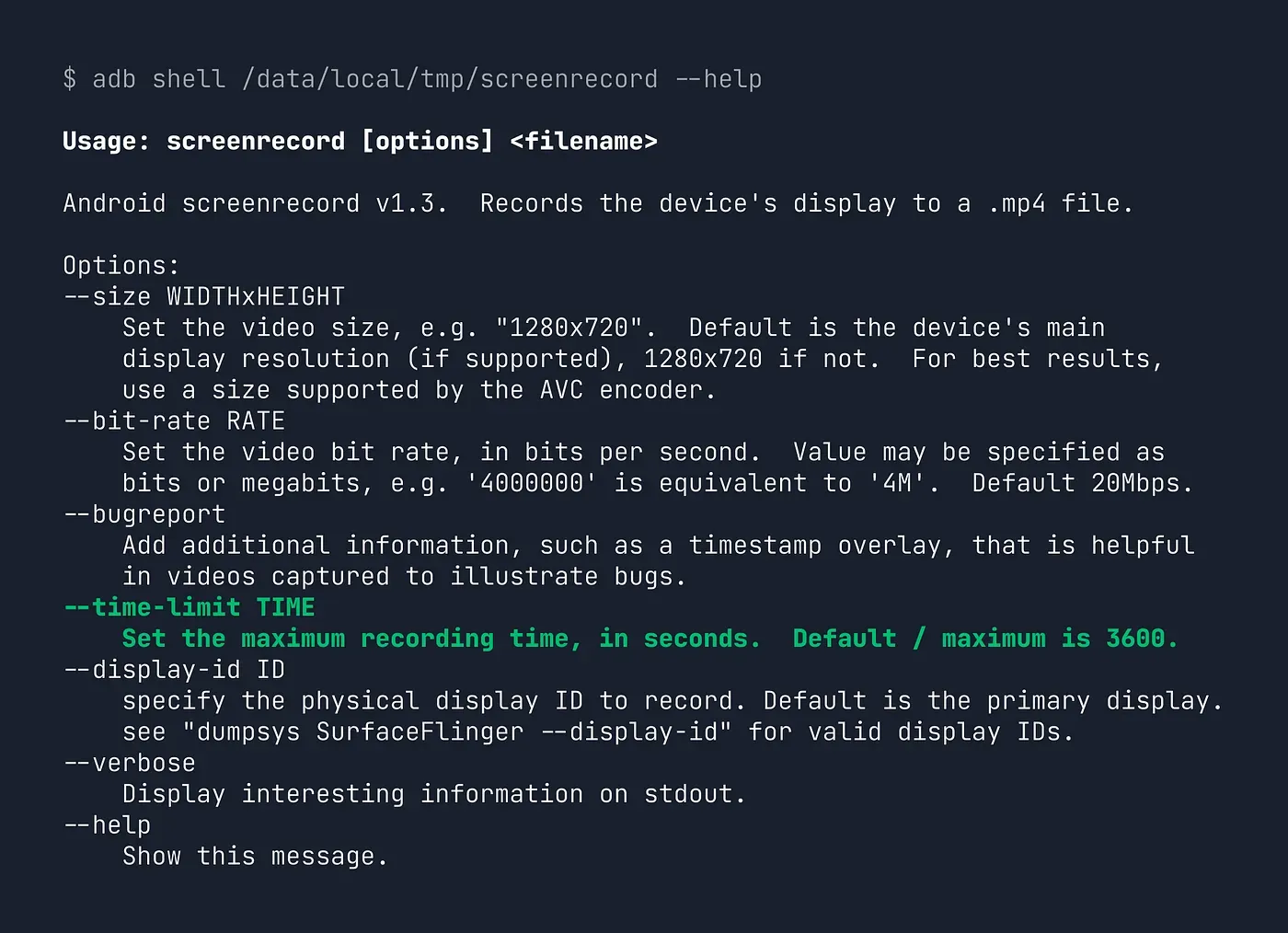Click the dollar sign shell prompt

70,79
